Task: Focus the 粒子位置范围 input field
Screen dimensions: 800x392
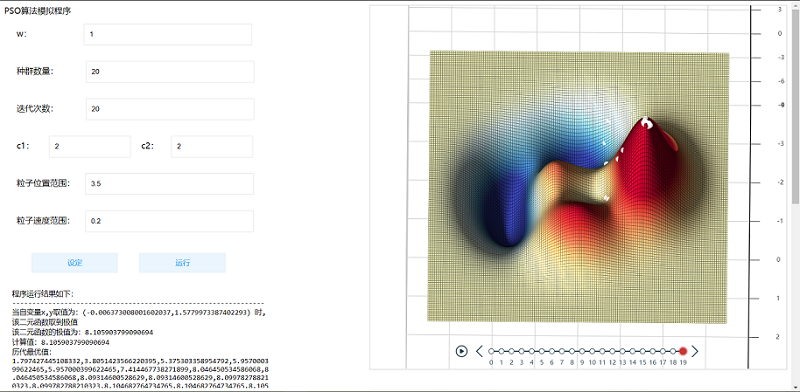Action: tap(169, 184)
